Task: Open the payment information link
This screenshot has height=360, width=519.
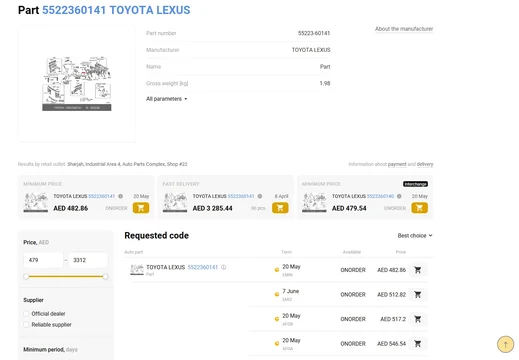Action: 397,164
